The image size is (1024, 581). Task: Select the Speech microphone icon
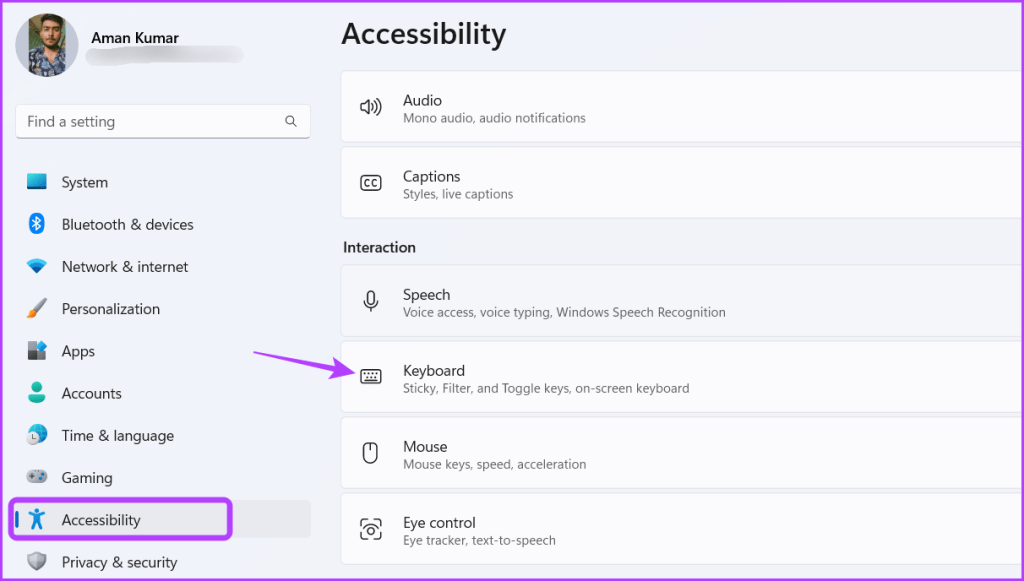click(x=371, y=301)
